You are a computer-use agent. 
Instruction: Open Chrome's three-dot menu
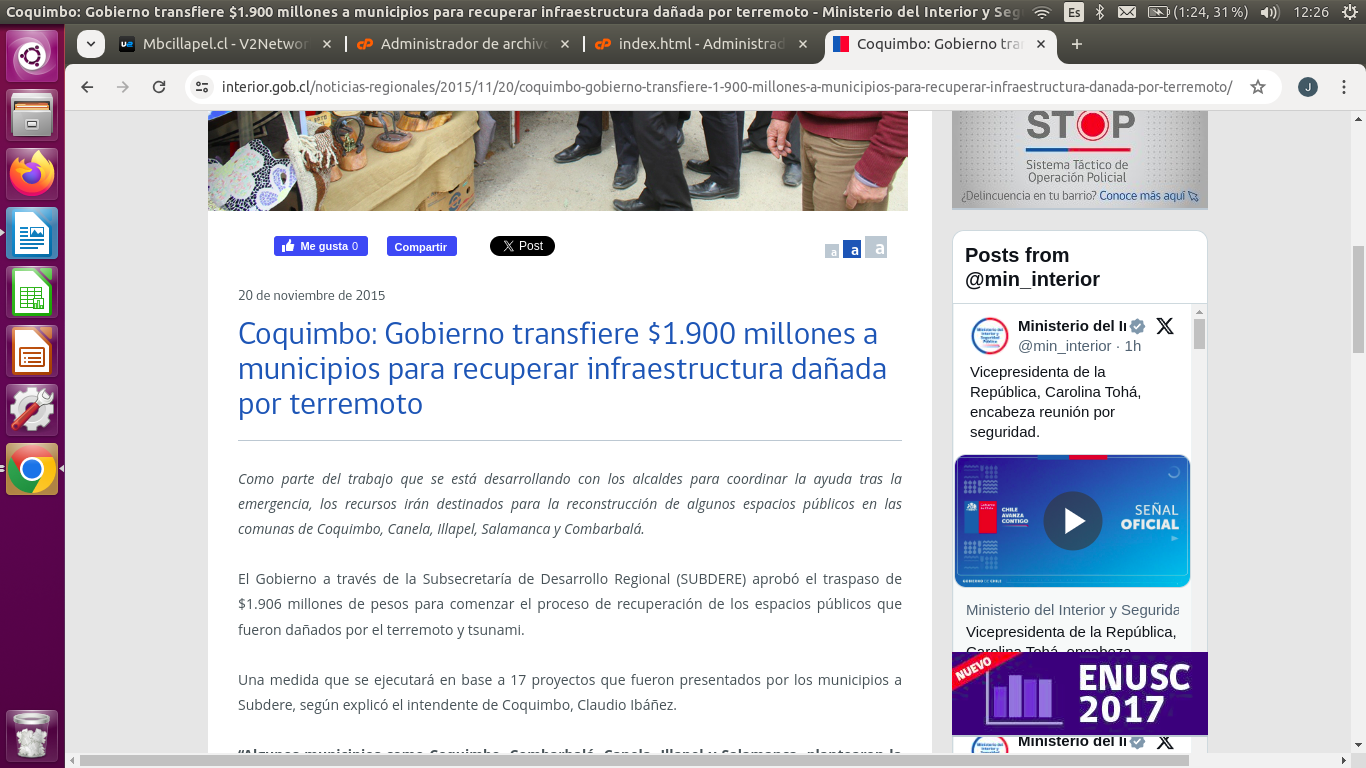click(x=1345, y=87)
